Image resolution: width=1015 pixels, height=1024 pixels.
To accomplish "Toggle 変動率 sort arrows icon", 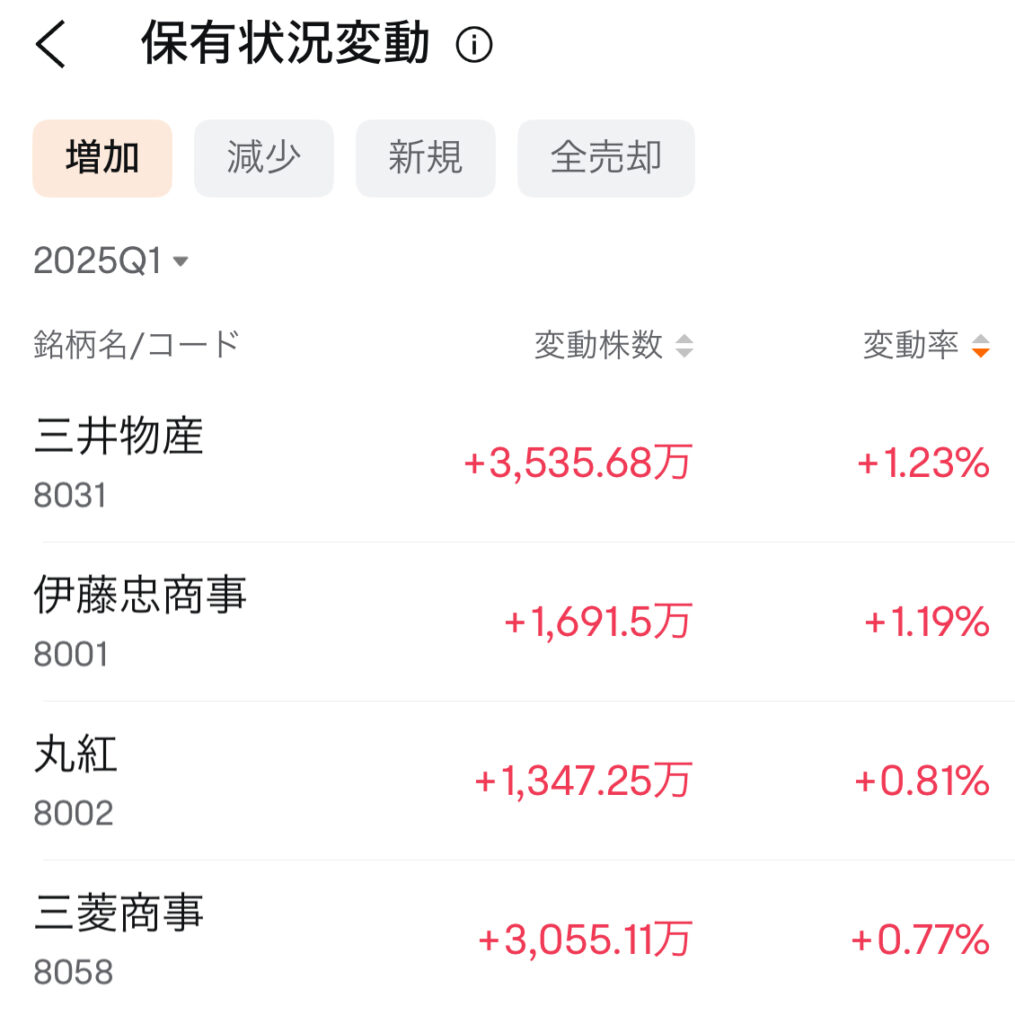I will click(x=981, y=346).
